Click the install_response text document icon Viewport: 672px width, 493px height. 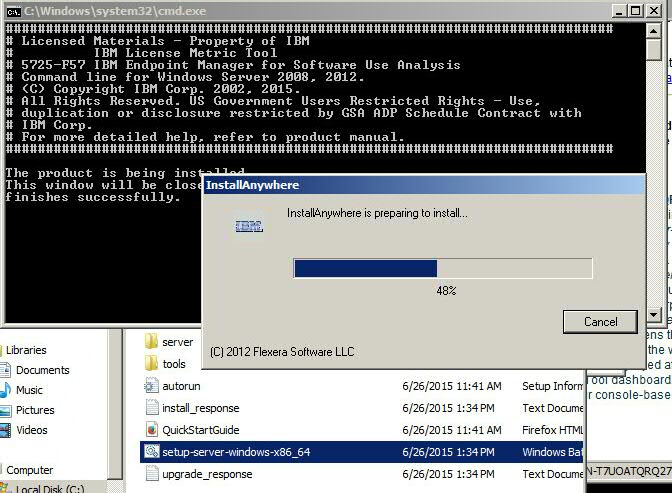coord(151,408)
